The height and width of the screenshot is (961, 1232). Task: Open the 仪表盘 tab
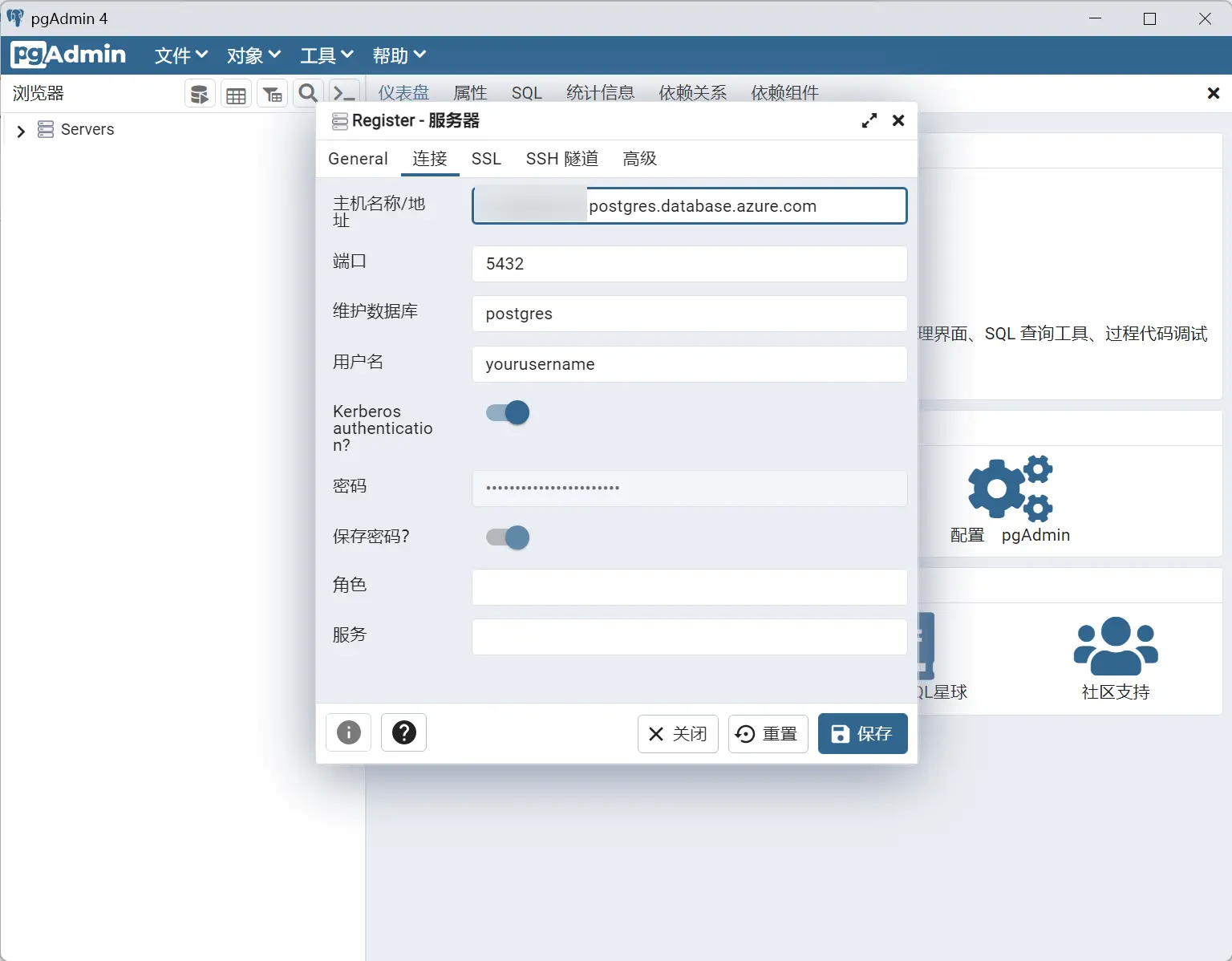pos(403,93)
